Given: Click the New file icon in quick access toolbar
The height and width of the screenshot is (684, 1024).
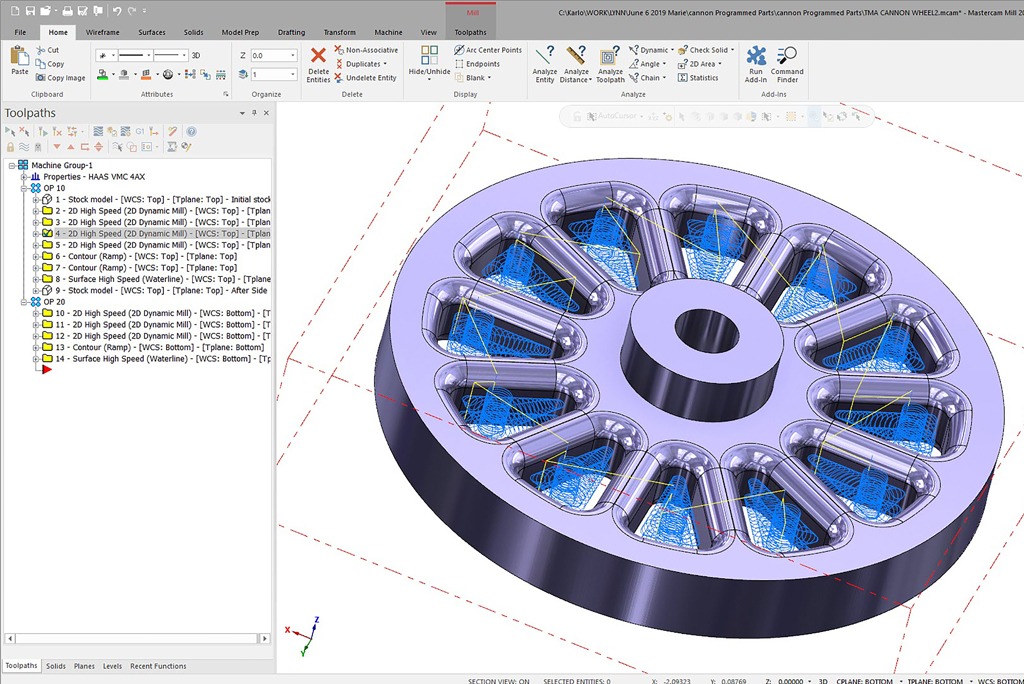Looking at the screenshot, I should click(13, 11).
